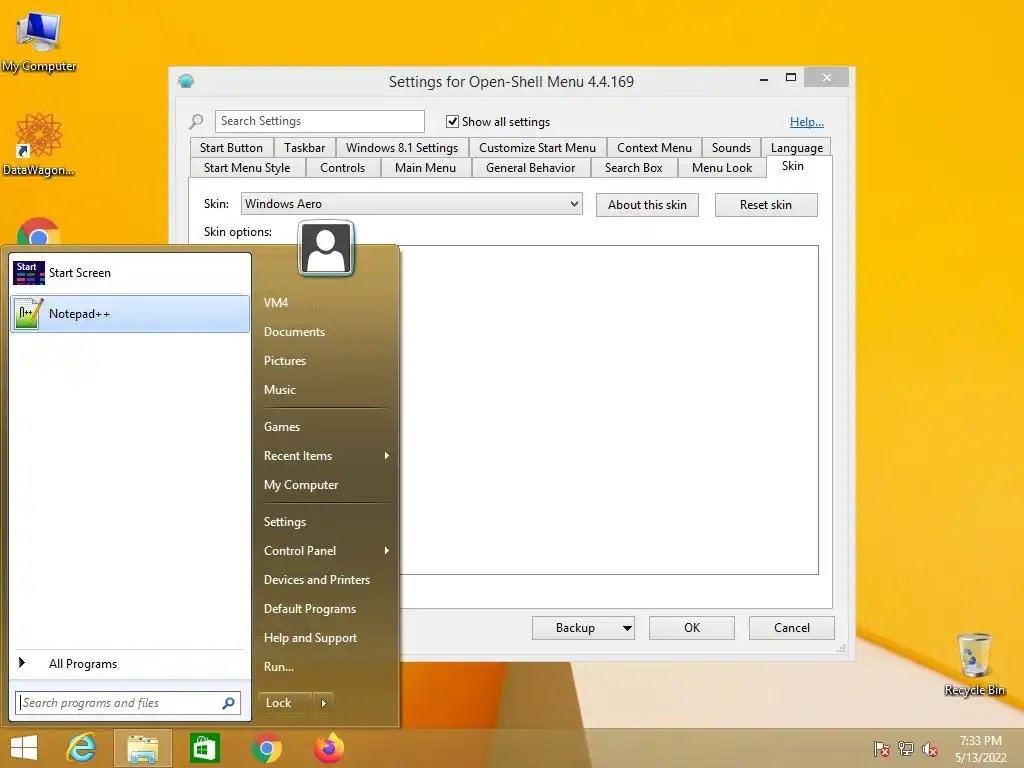Switch to the Start Menu Style tab

(x=247, y=168)
